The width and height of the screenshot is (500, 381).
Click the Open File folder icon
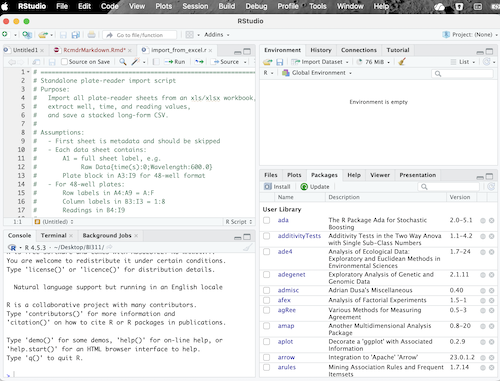pyautogui.click(x=43, y=35)
